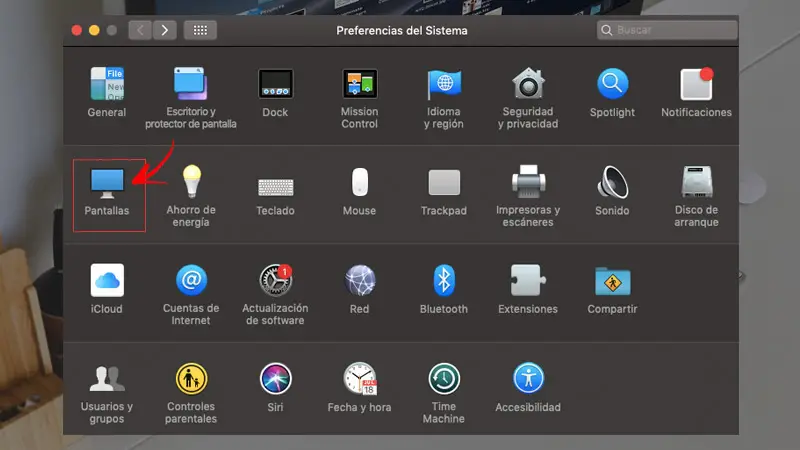Open Teclado keyboard settings
This screenshot has width=800, height=450.
[x=276, y=196]
